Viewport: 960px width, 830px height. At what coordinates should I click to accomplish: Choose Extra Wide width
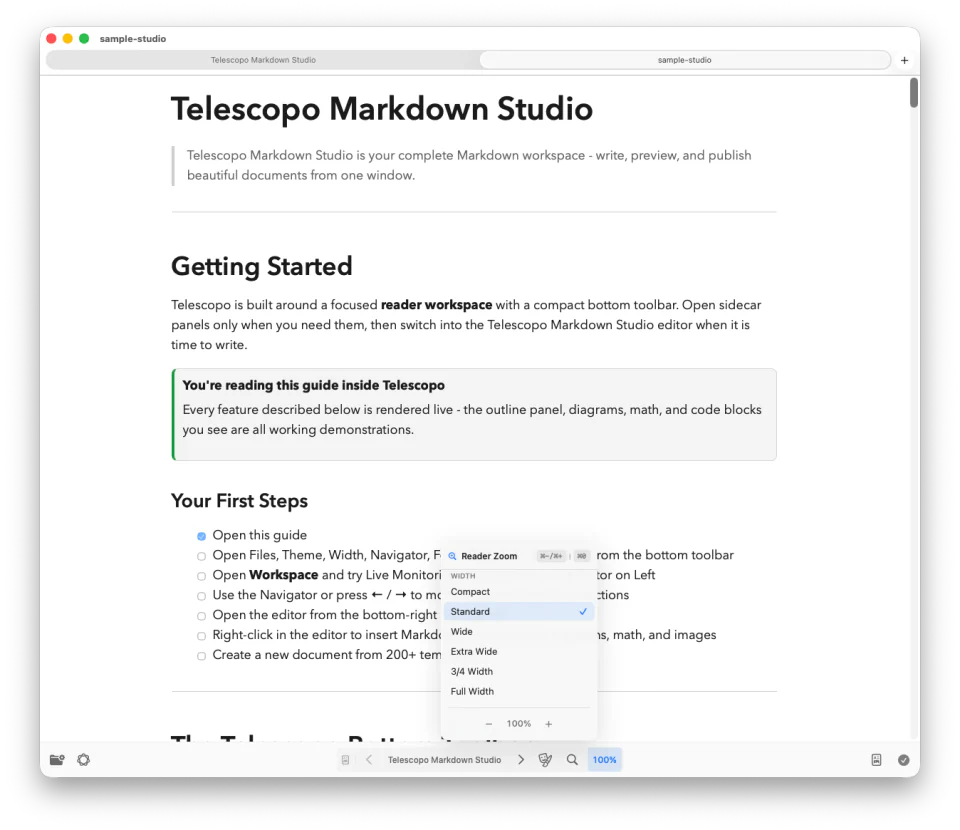point(519,651)
